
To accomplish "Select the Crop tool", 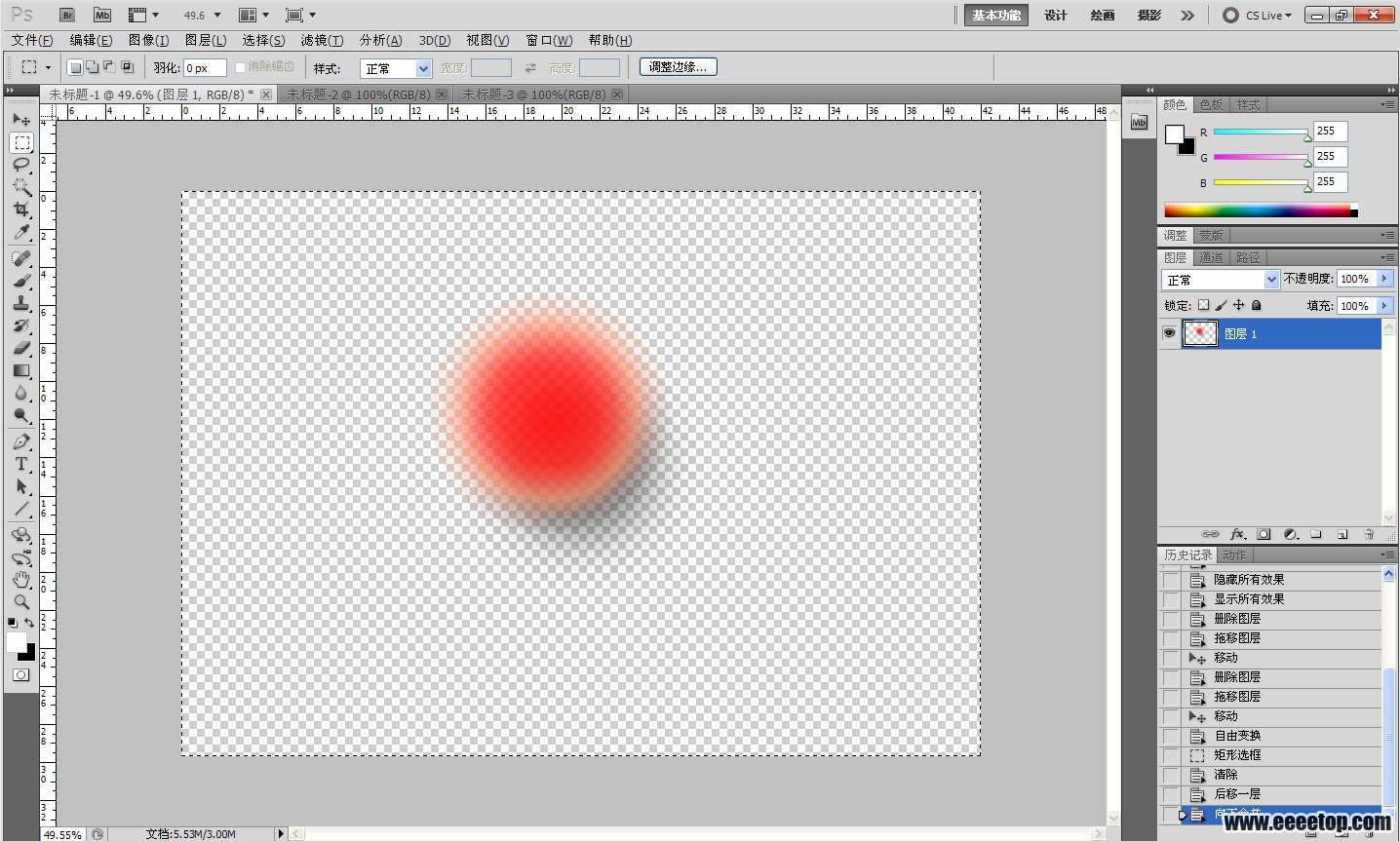I will coord(21,210).
